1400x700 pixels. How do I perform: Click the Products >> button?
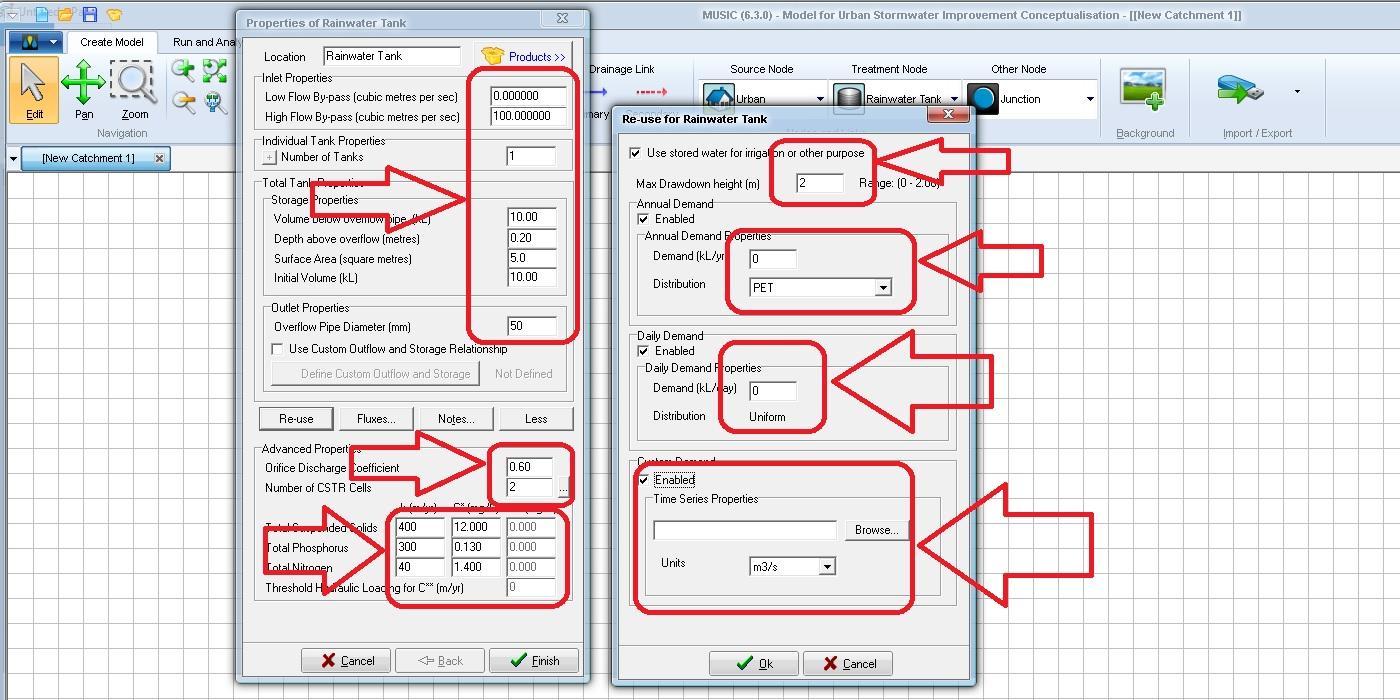coord(523,56)
